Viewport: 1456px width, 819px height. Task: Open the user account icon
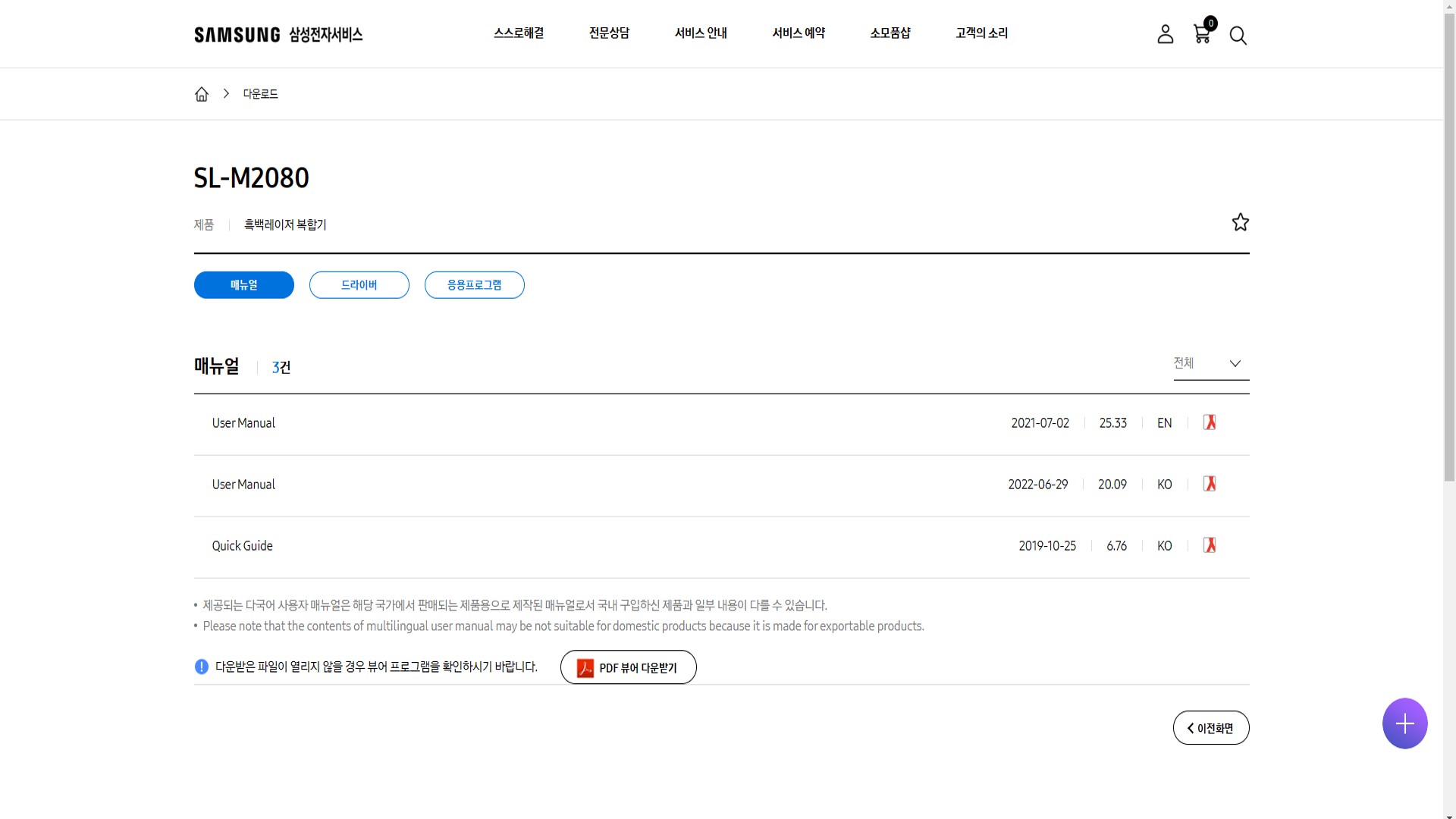(x=1165, y=34)
